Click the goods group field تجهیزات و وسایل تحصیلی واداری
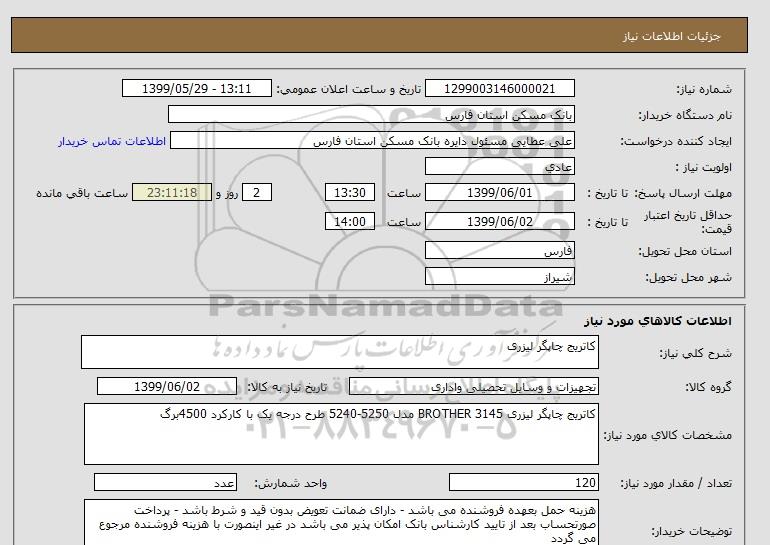This screenshot has width=770, height=545. pos(474,387)
